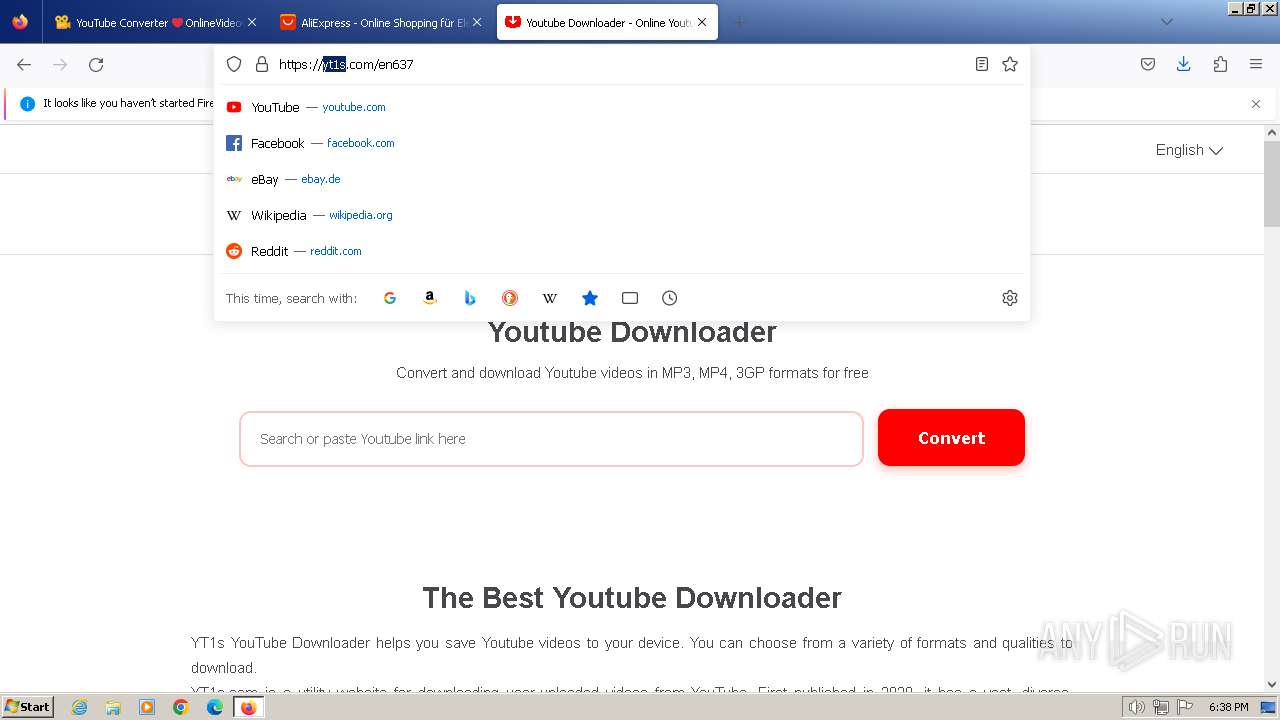1280x720 pixels.
Task: Select the Facebook suggestion row
Action: point(622,143)
